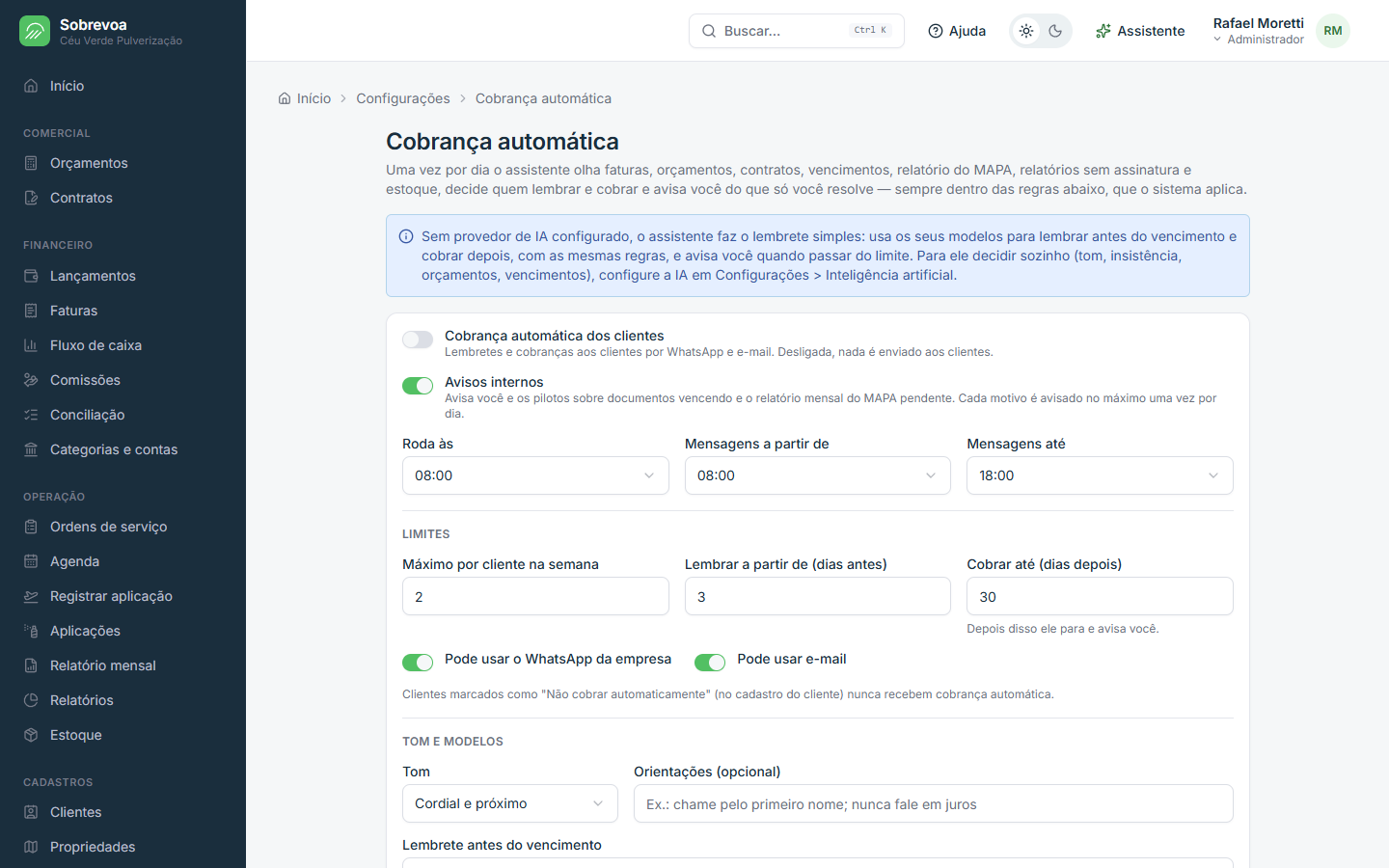Click the Ordens de serviço clipboard icon
This screenshot has width=1389, height=868.
[x=31, y=527]
